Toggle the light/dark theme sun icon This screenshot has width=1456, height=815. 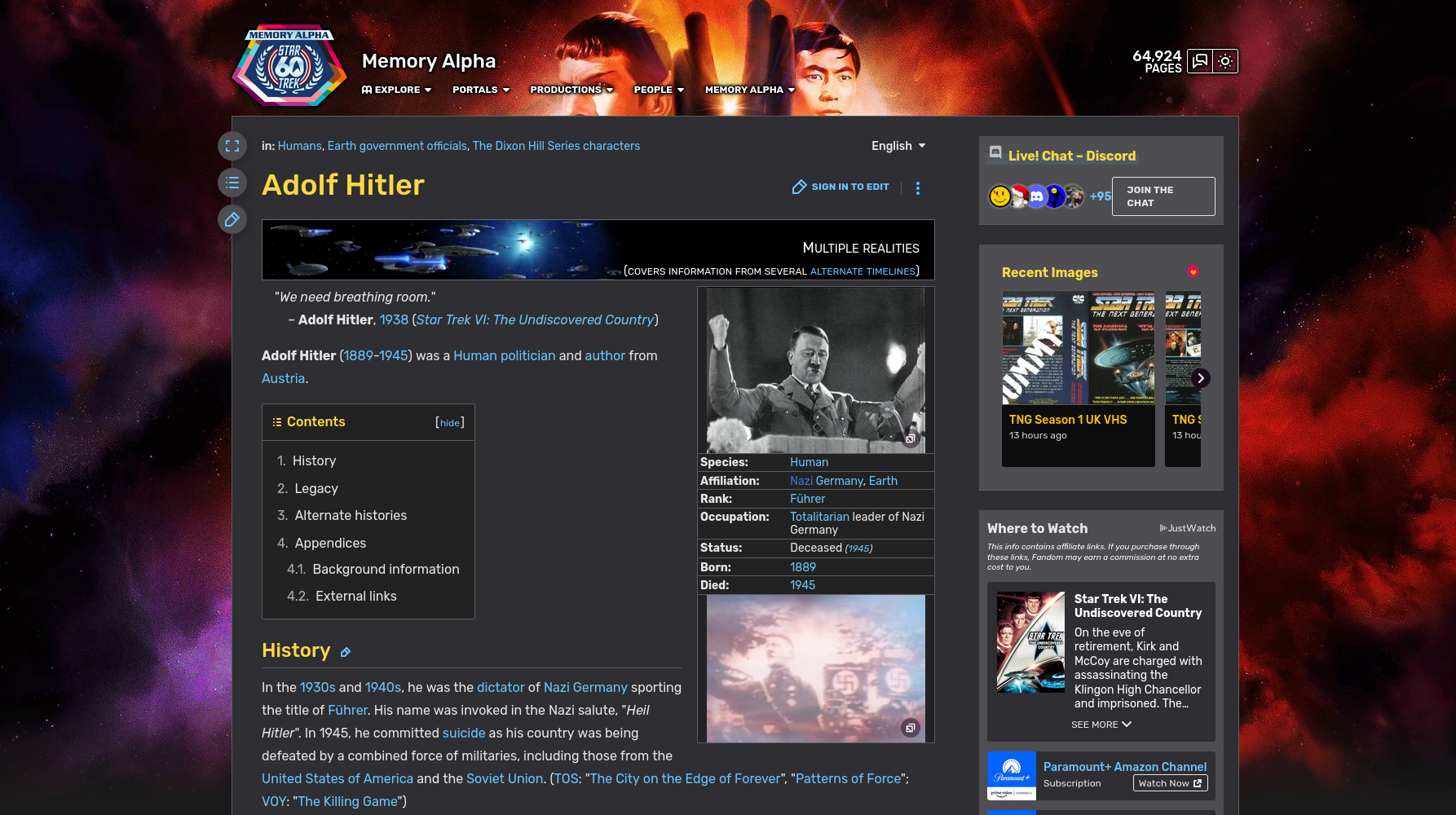(1225, 61)
